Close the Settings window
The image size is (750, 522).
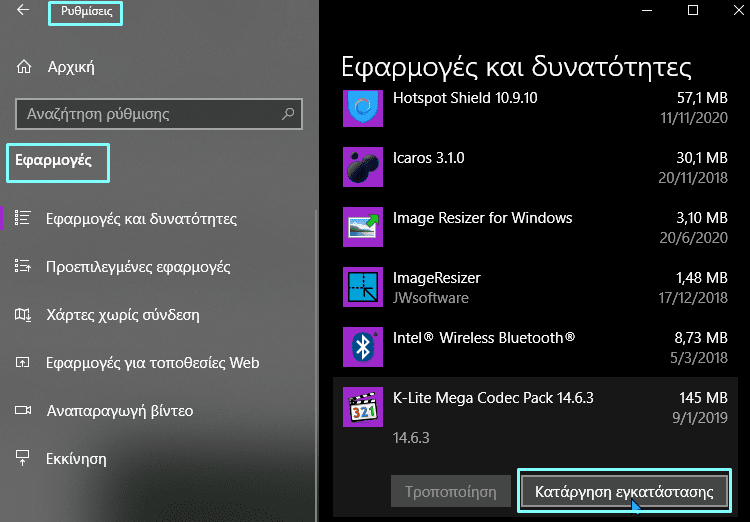(739, 10)
